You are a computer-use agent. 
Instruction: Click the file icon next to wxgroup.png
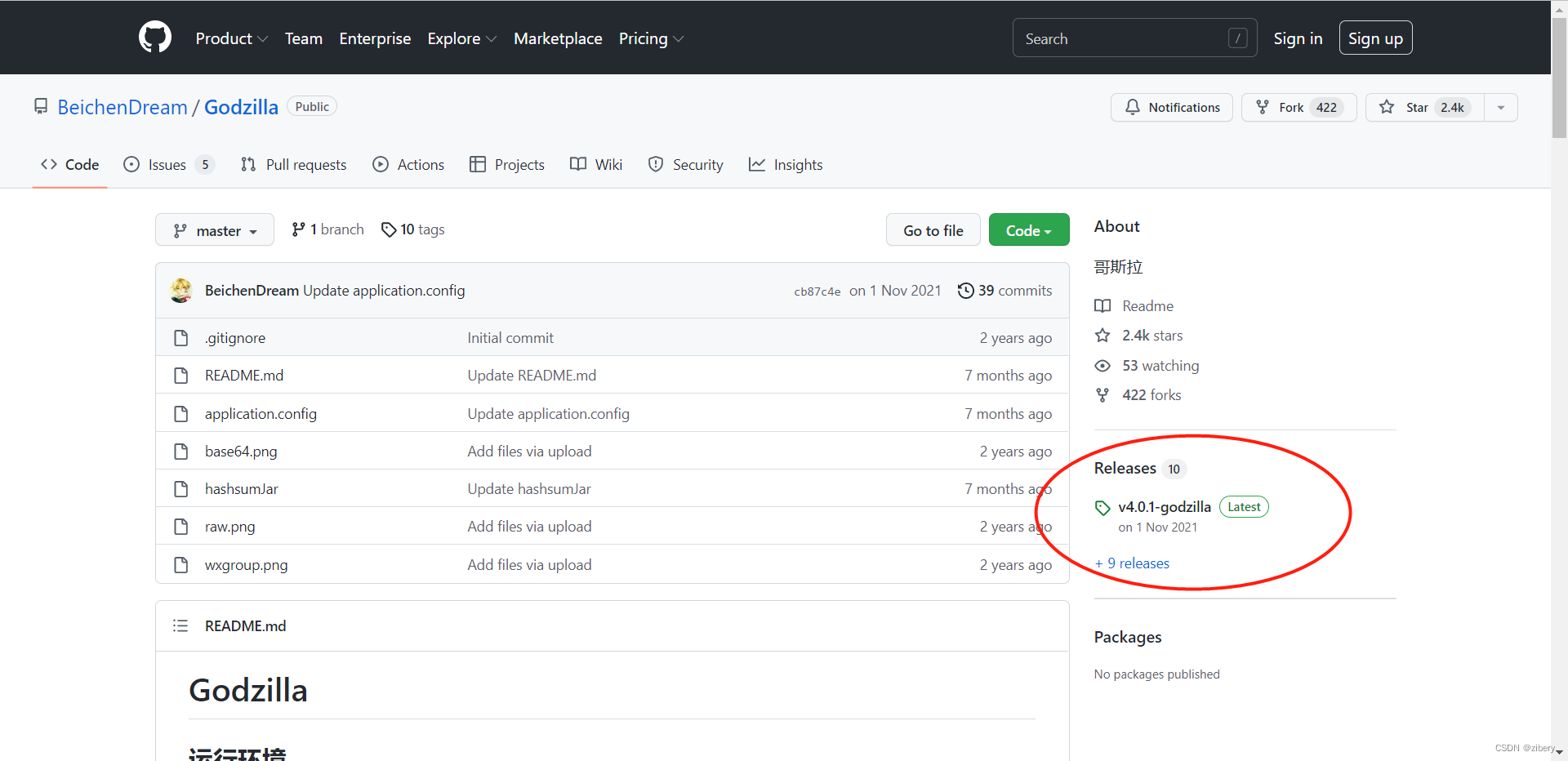181,565
